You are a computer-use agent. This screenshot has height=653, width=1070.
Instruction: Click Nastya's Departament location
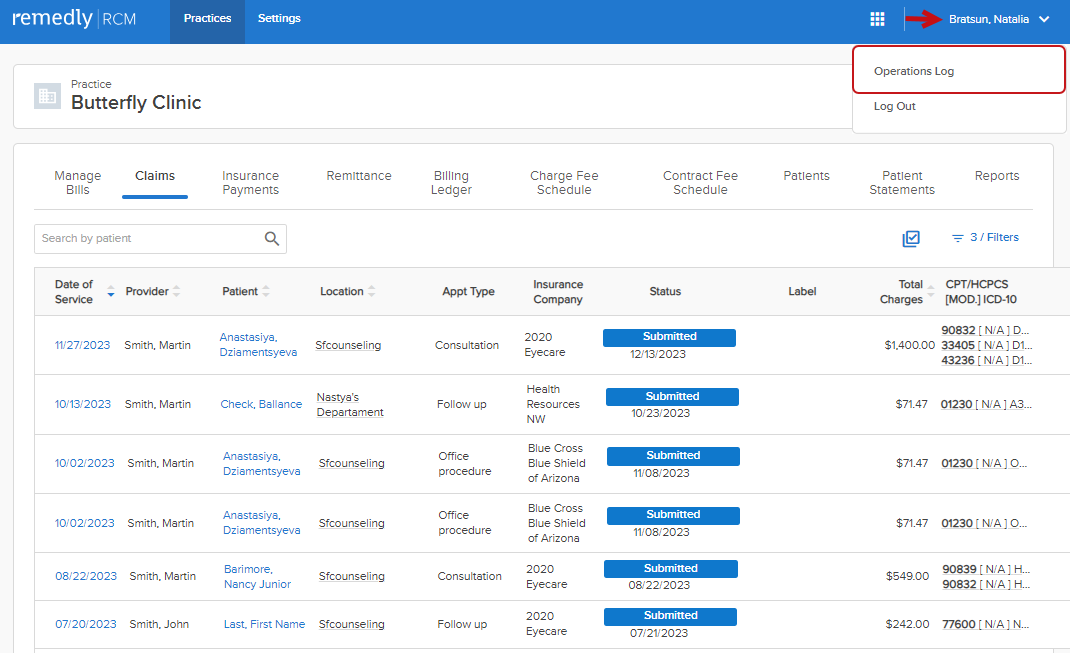pyautogui.click(x=350, y=405)
